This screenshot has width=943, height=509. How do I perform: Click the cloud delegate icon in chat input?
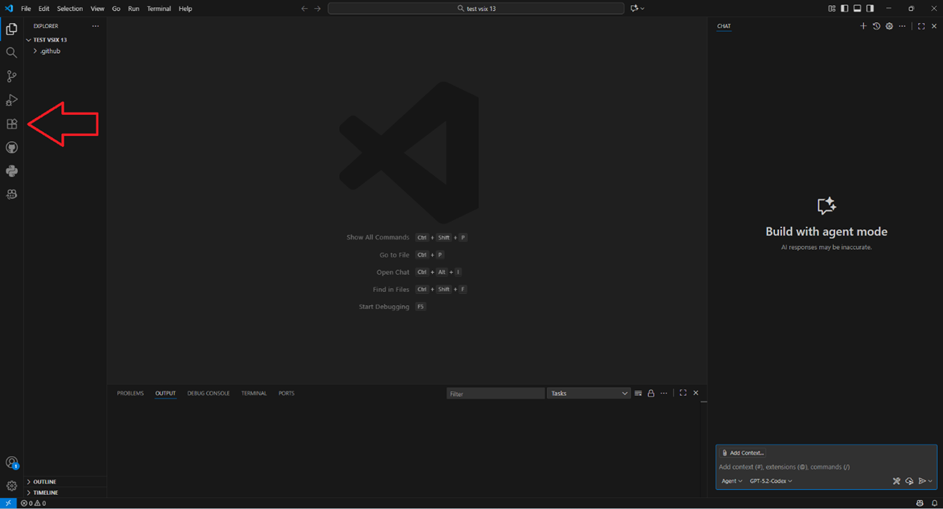coord(909,481)
